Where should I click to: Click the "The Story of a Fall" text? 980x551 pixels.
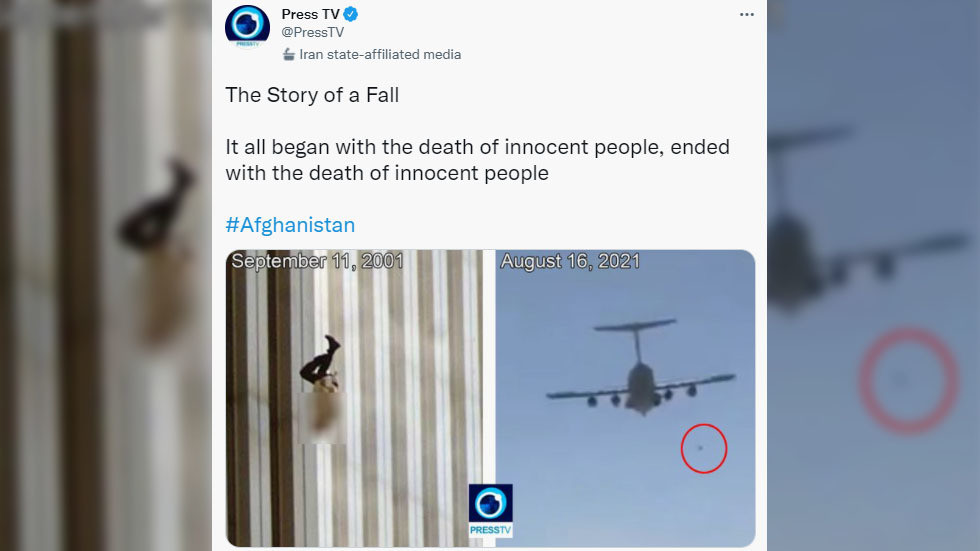312,95
